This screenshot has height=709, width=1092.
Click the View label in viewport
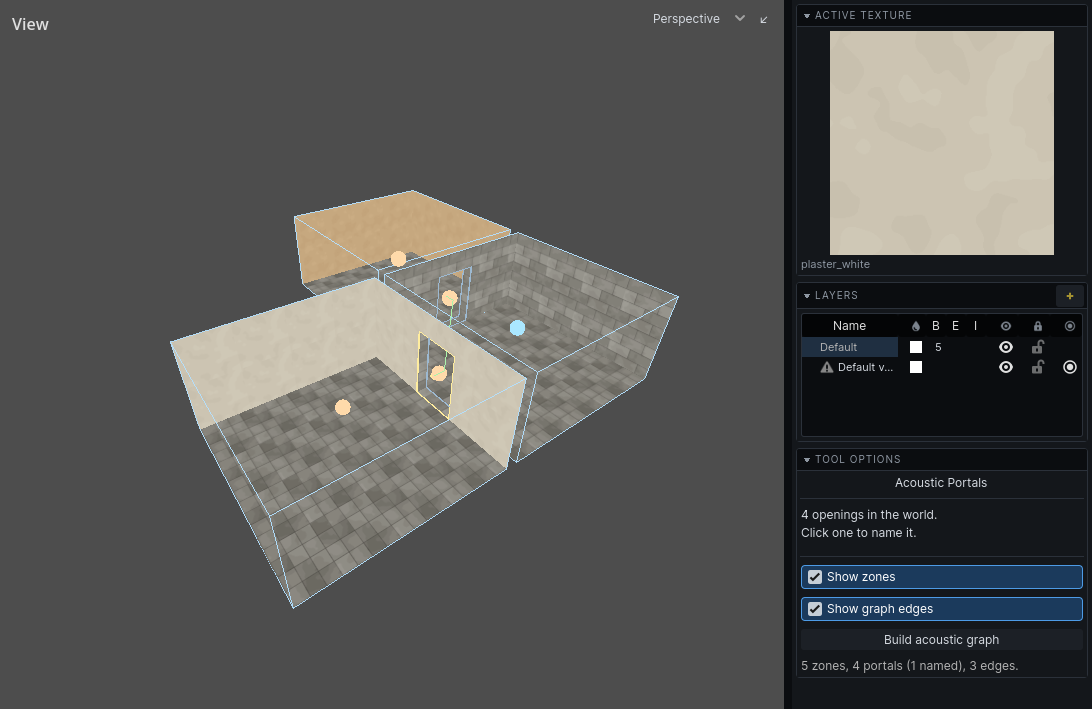point(30,24)
